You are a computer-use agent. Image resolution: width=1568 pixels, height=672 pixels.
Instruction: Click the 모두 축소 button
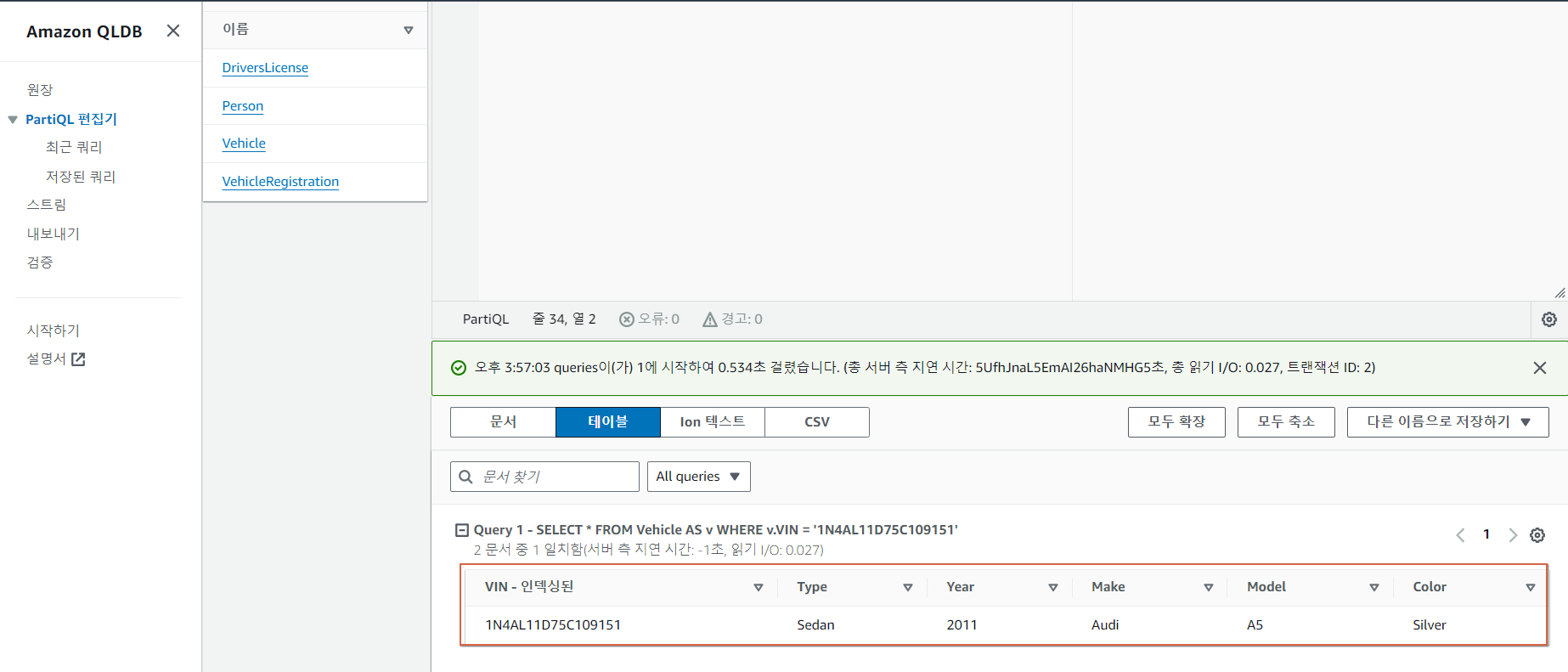point(1286,422)
